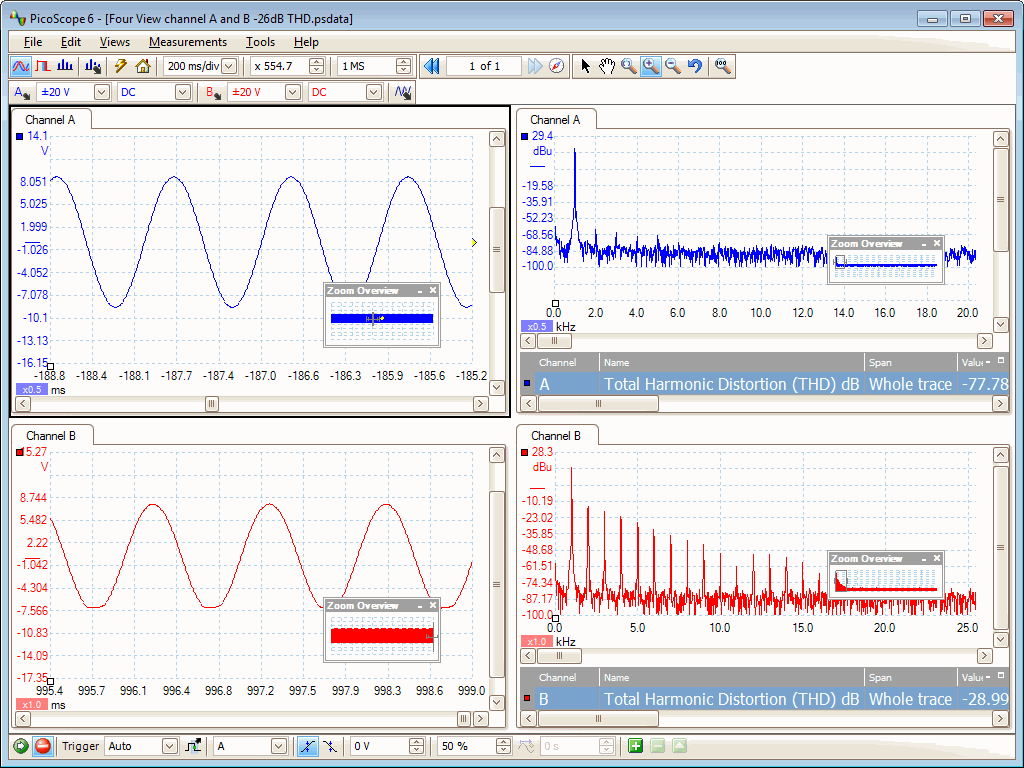Open the Measurements menu
The width and height of the screenshot is (1024, 768).
pyautogui.click(x=188, y=42)
